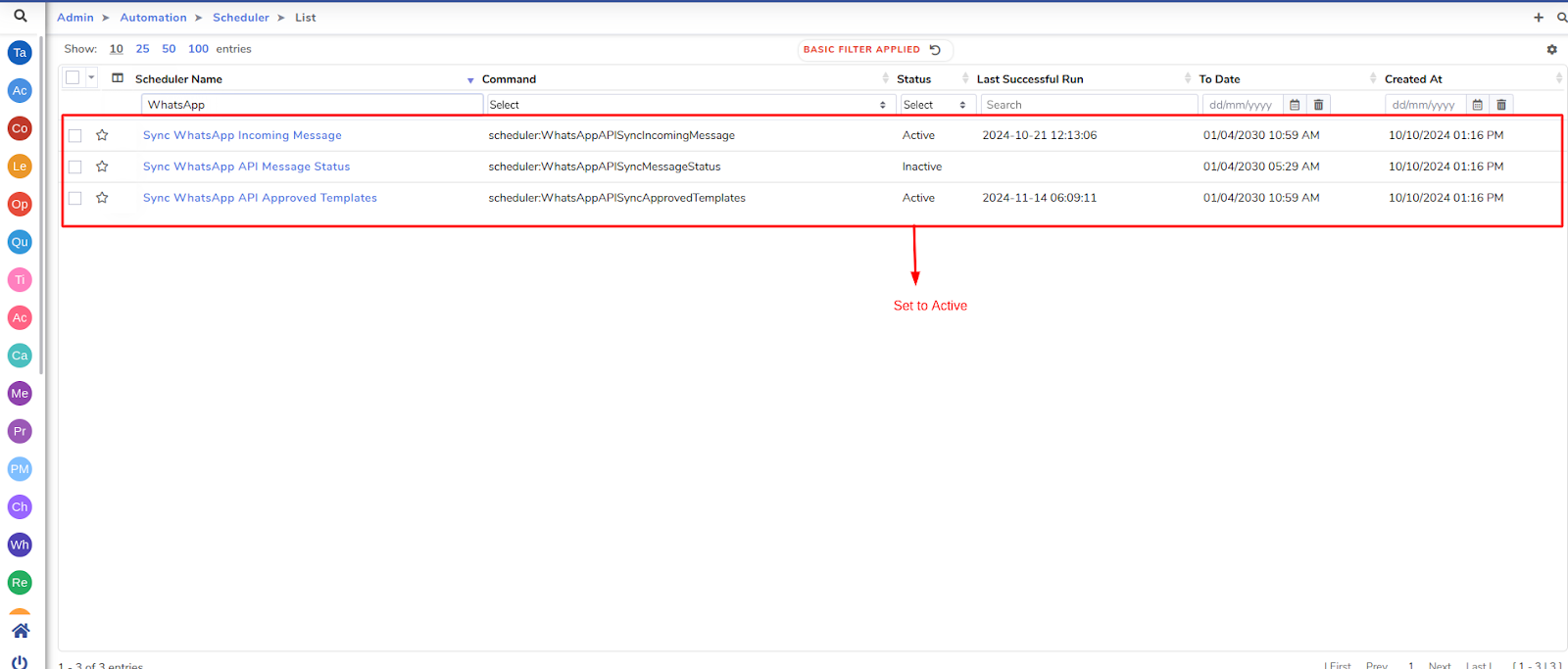The image size is (1568, 669).
Task: Open the 'Ta' sidebar module
Action: click(x=20, y=53)
